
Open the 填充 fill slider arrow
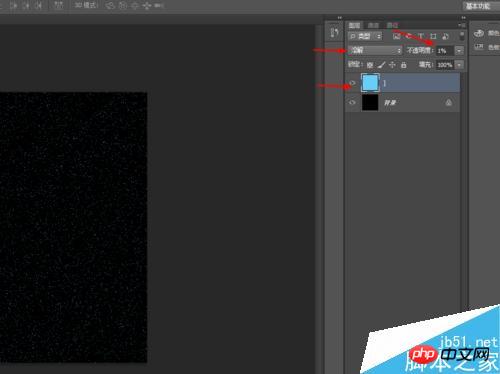(x=459, y=65)
